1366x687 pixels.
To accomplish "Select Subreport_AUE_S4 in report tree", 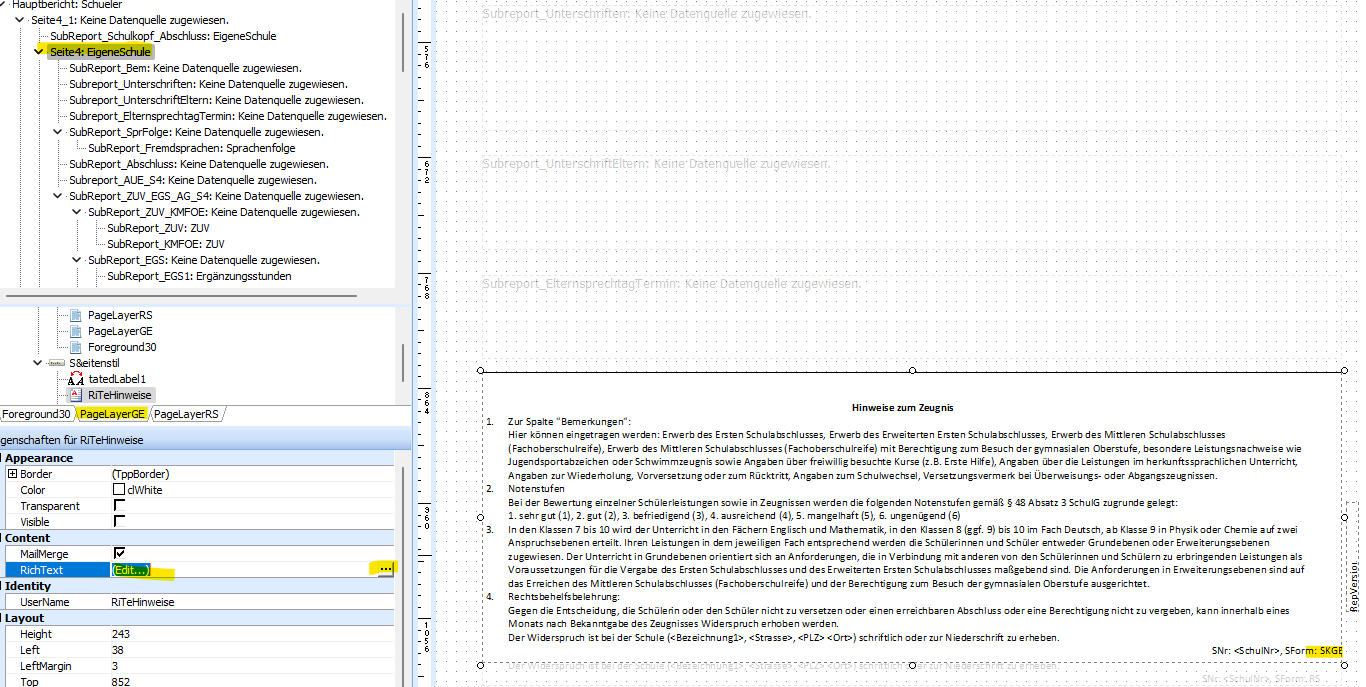I will (x=193, y=180).
